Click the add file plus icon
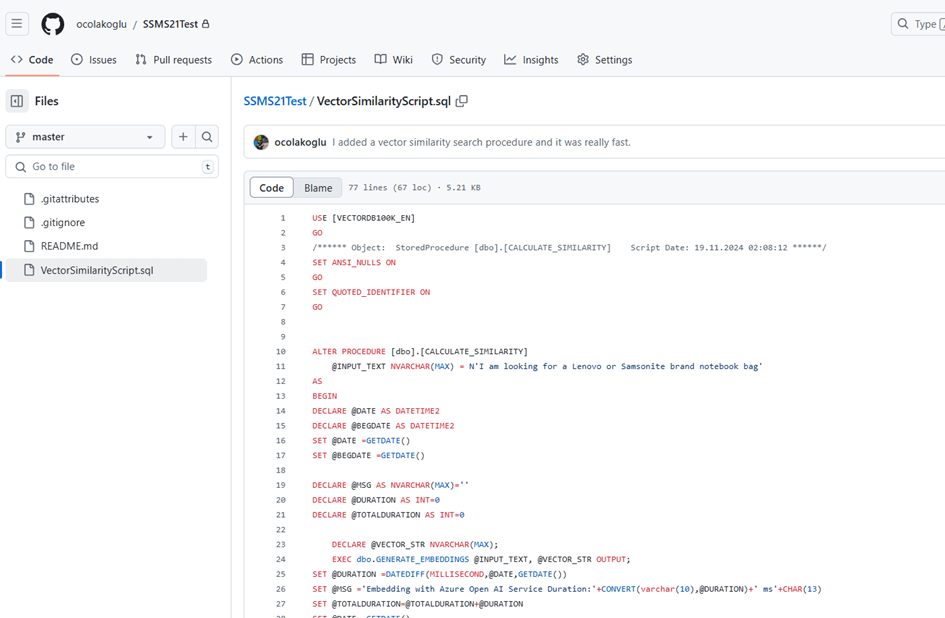 pyautogui.click(x=183, y=137)
